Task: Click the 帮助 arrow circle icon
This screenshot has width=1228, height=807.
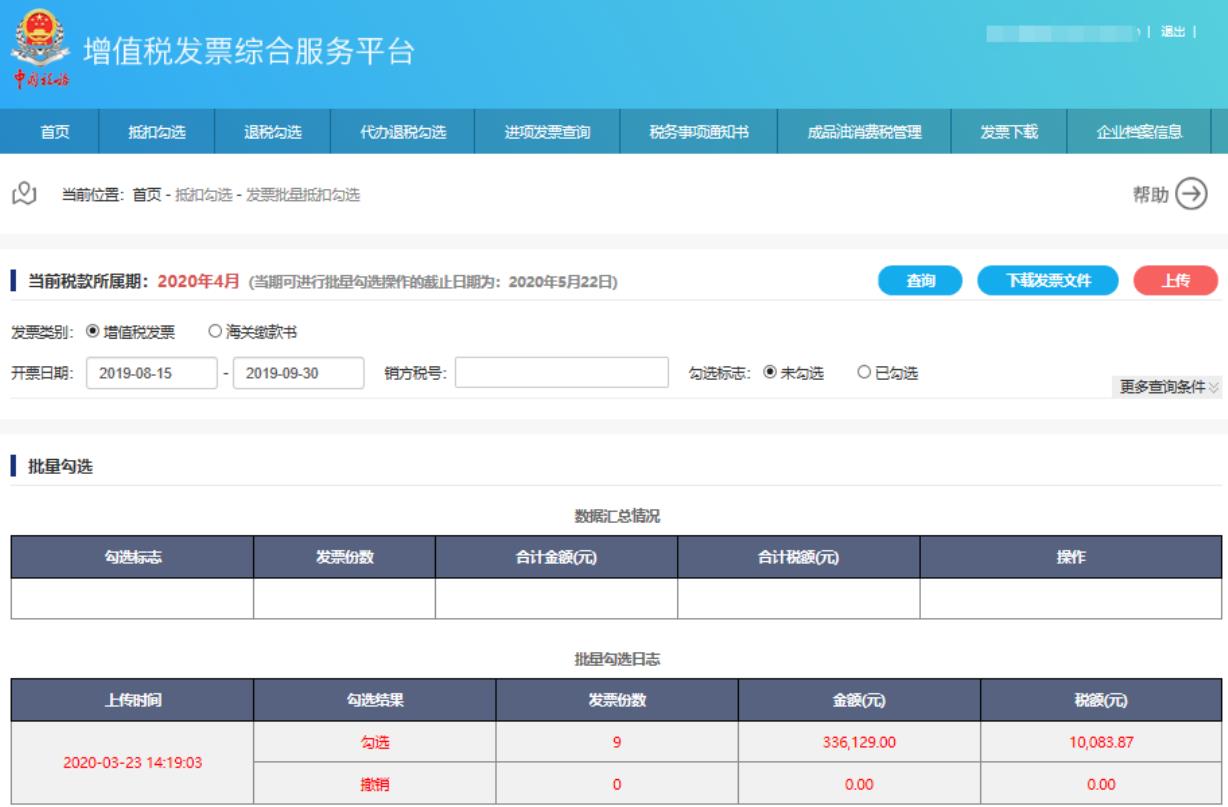Action: click(x=1190, y=194)
